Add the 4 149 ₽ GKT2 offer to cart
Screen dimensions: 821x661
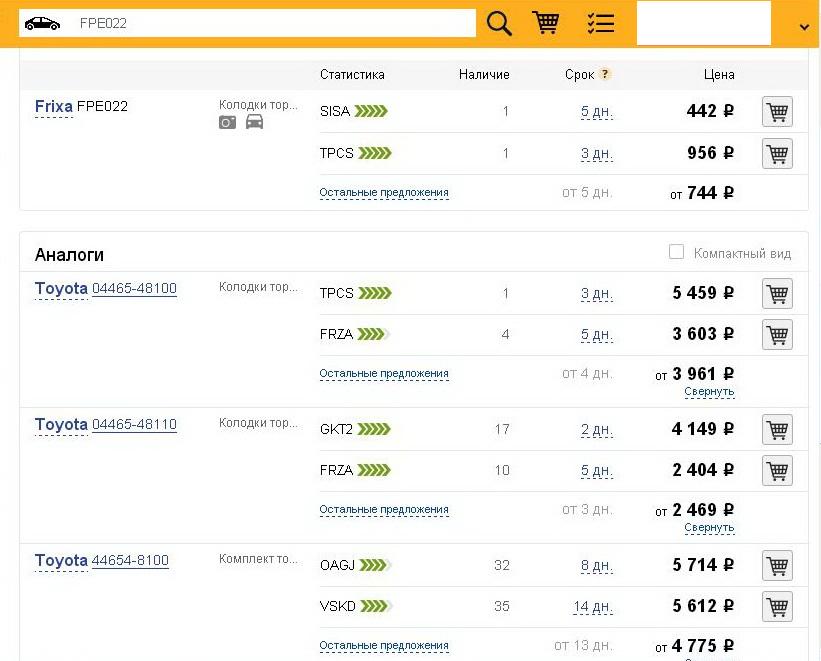tap(777, 429)
